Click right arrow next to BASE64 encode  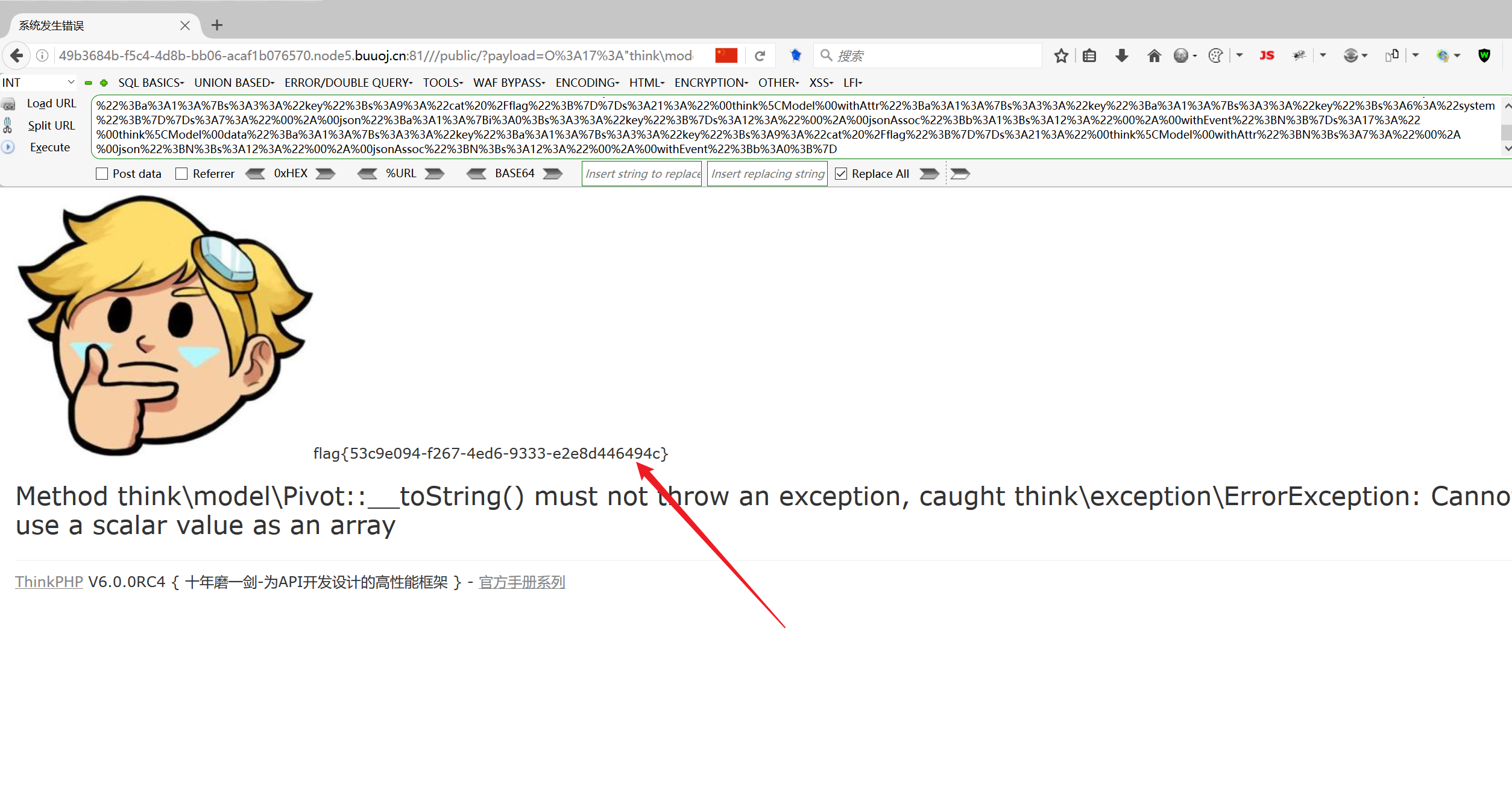tap(552, 174)
